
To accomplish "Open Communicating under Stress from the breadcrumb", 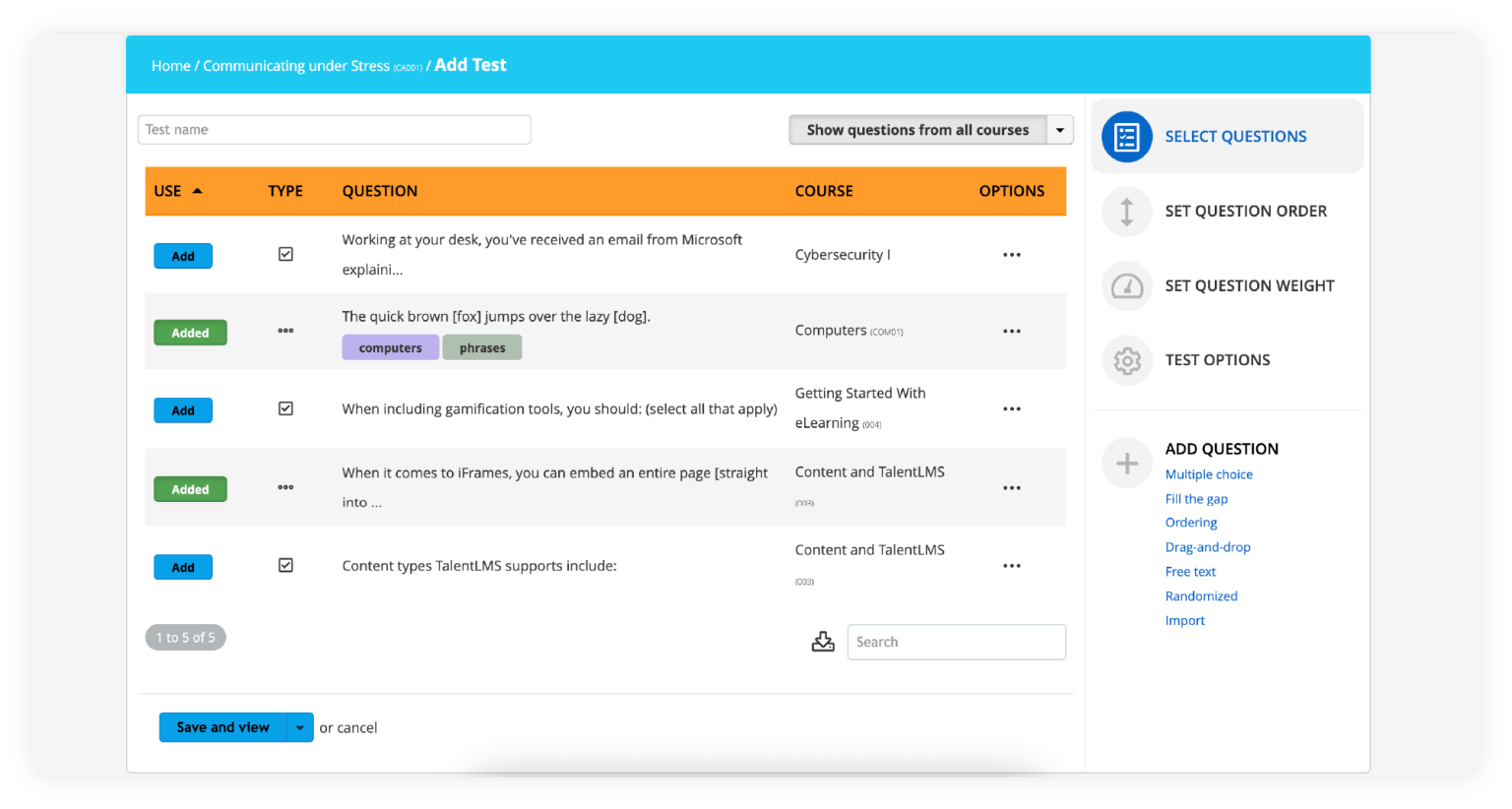I will point(296,65).
